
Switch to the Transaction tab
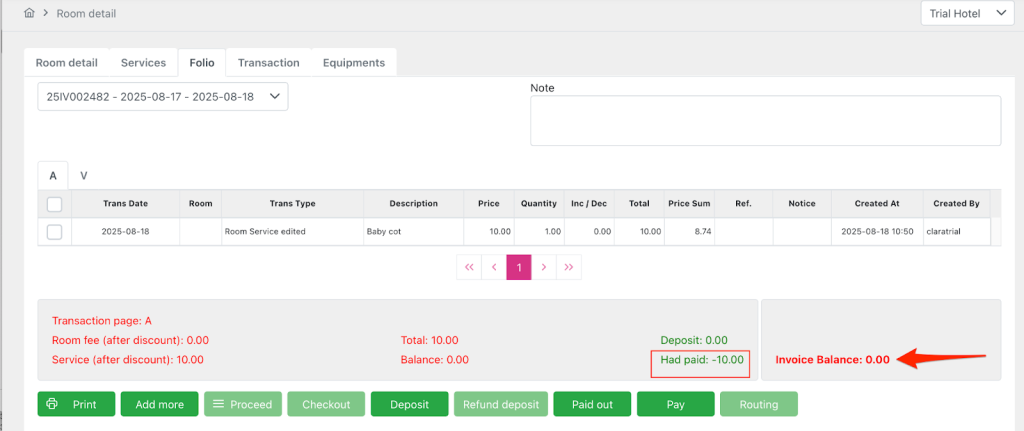268,62
